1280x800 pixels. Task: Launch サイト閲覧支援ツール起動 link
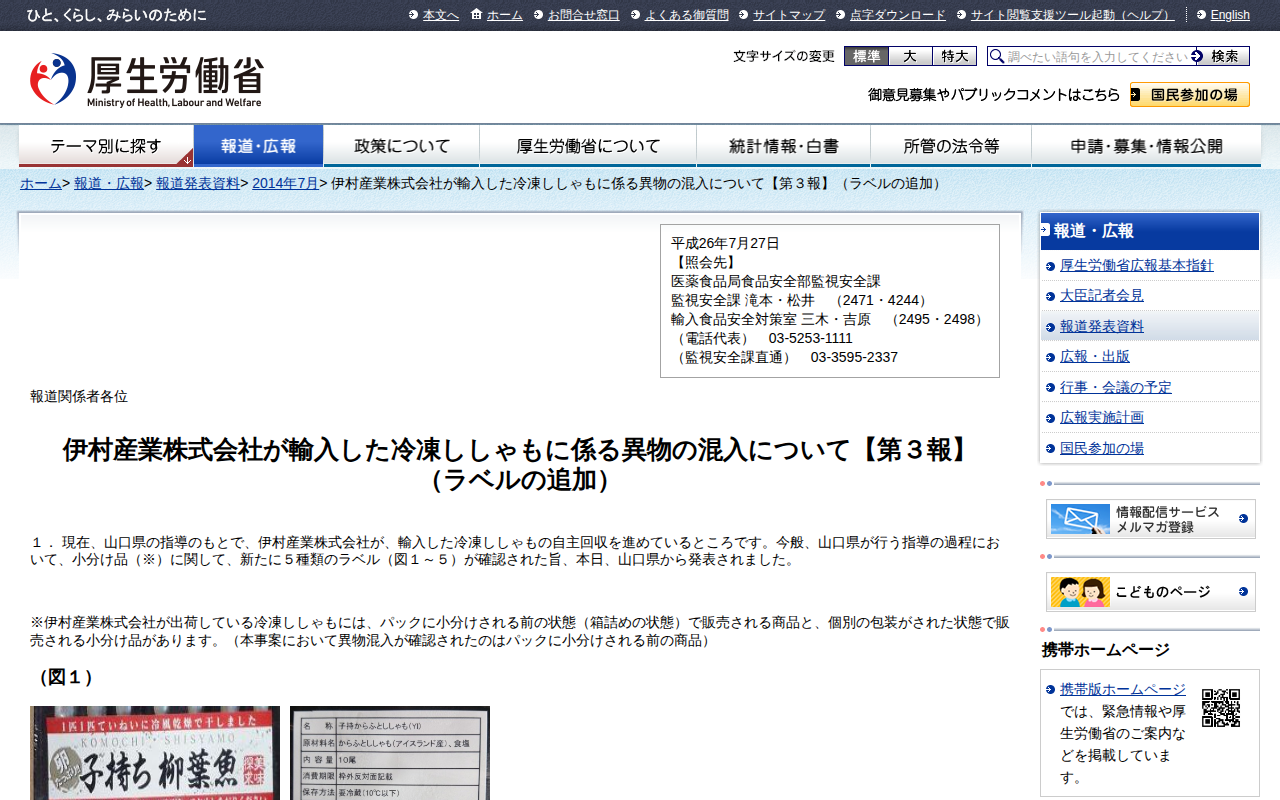click(1073, 15)
